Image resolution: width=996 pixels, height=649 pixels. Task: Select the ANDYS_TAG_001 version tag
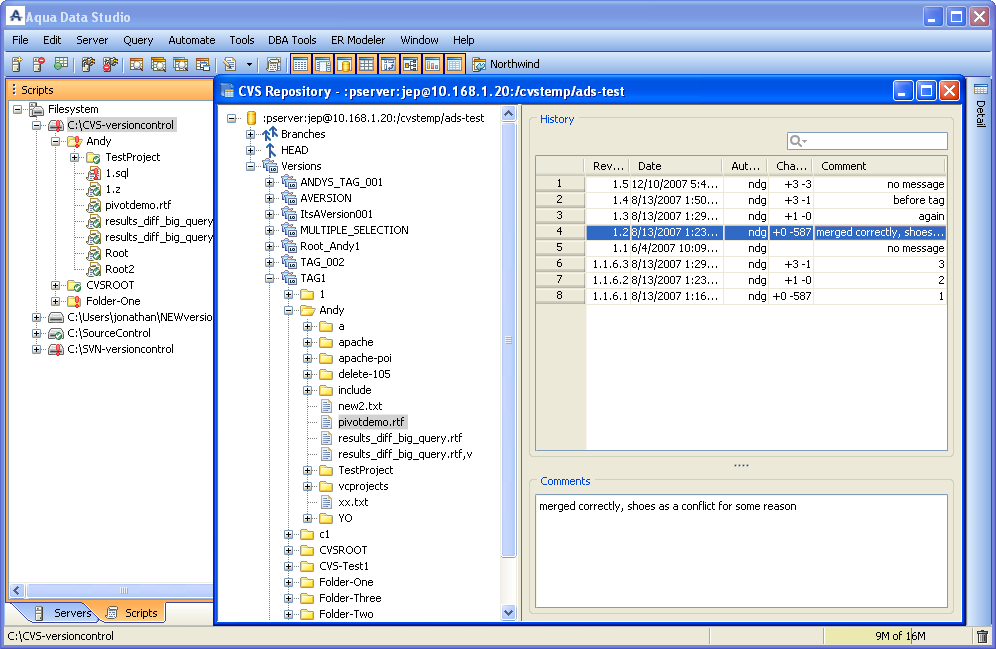click(340, 182)
